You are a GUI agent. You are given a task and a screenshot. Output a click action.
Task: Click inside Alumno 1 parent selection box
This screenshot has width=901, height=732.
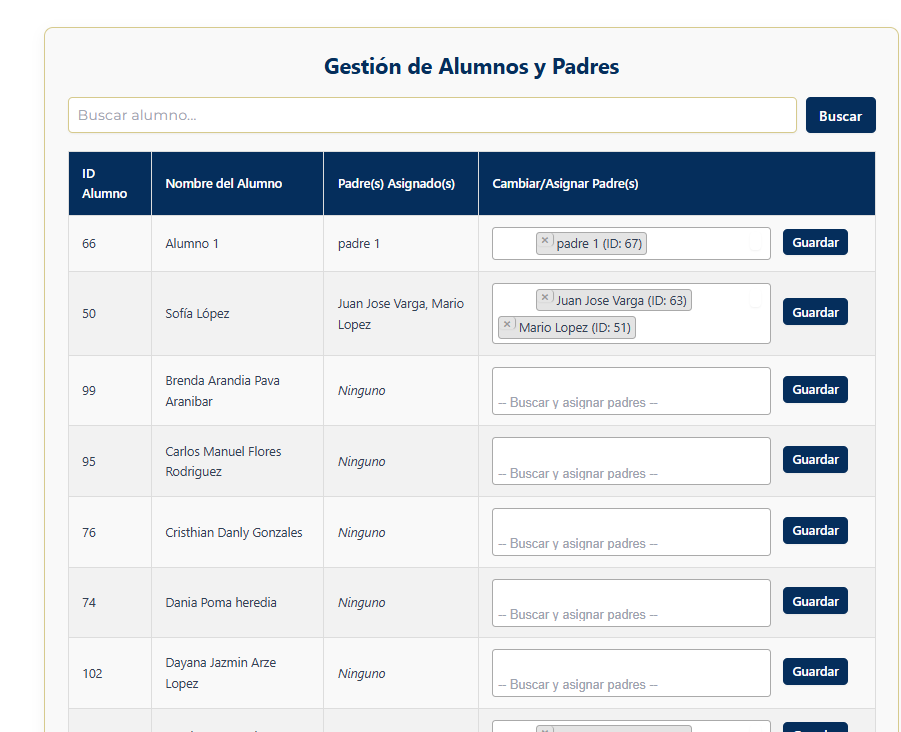click(x=700, y=244)
